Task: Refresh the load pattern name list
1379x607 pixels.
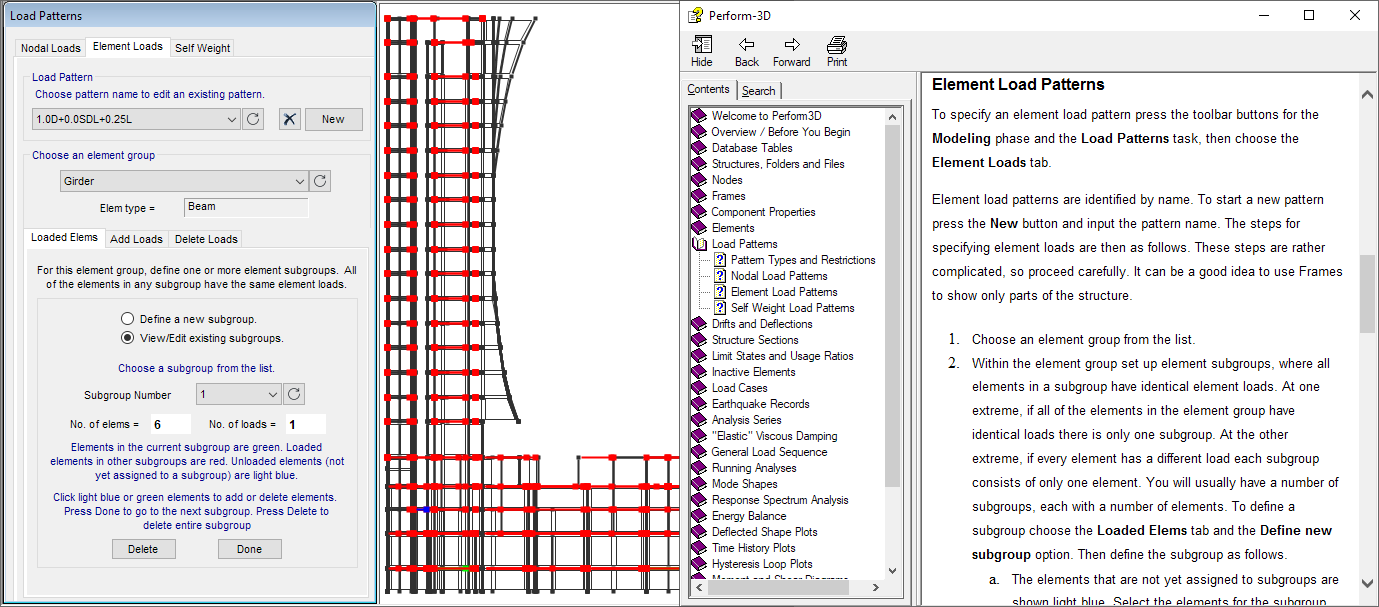Action: [254, 119]
